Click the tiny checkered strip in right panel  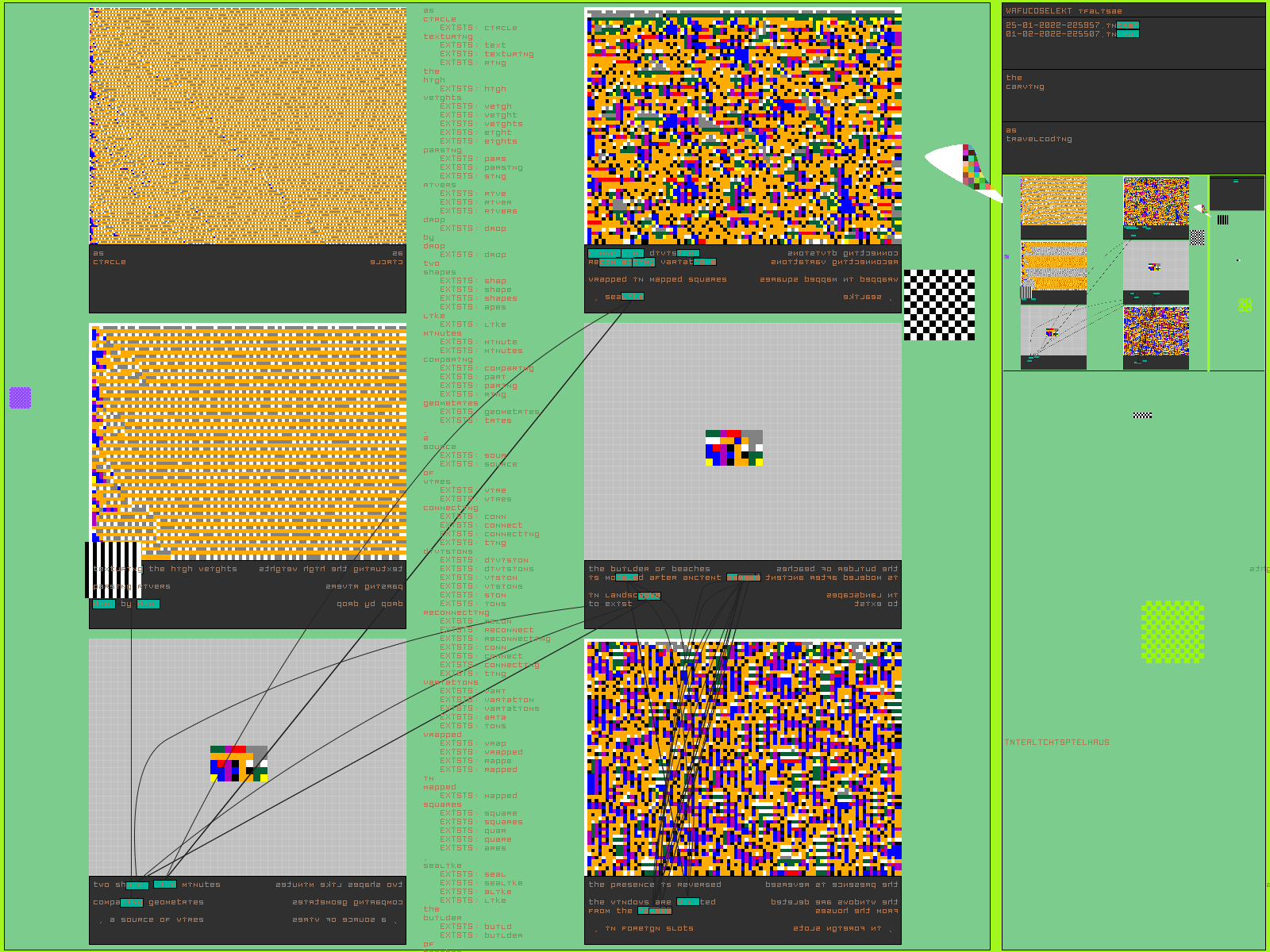1142,415
